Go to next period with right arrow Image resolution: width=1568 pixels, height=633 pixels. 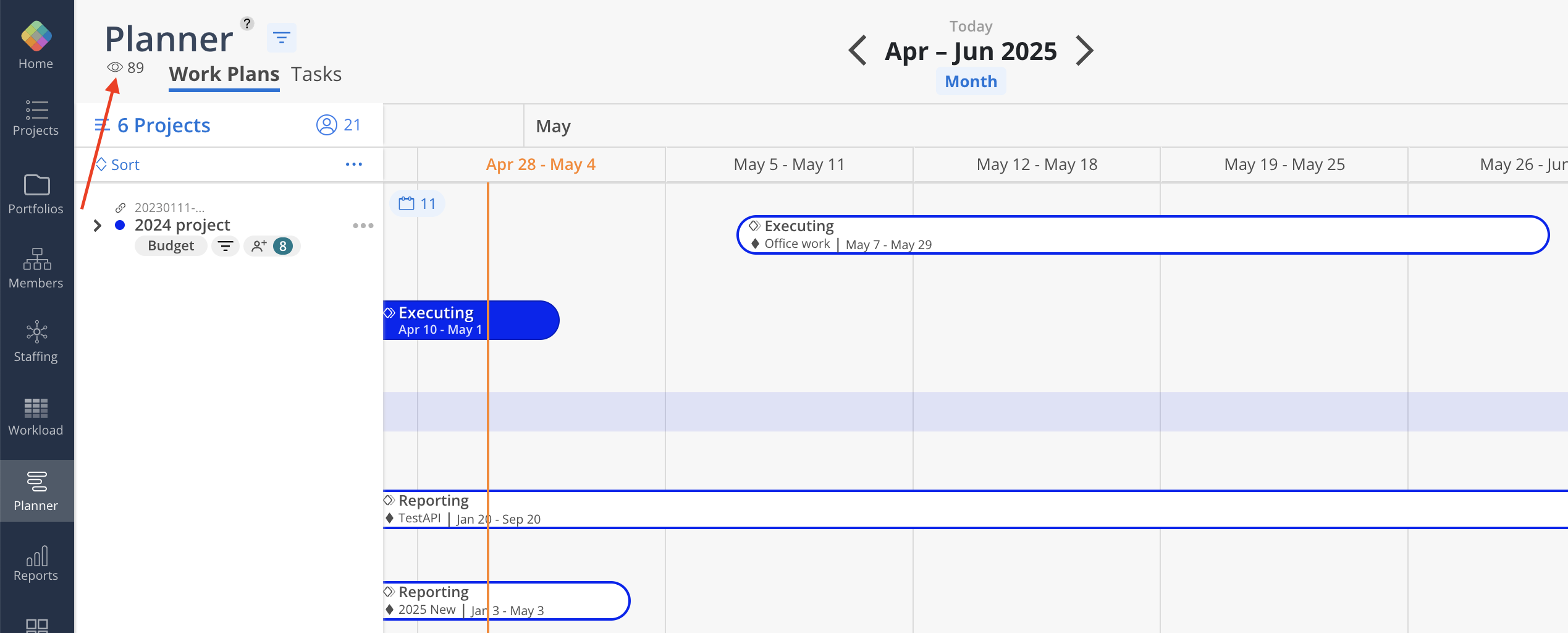pyautogui.click(x=1085, y=51)
